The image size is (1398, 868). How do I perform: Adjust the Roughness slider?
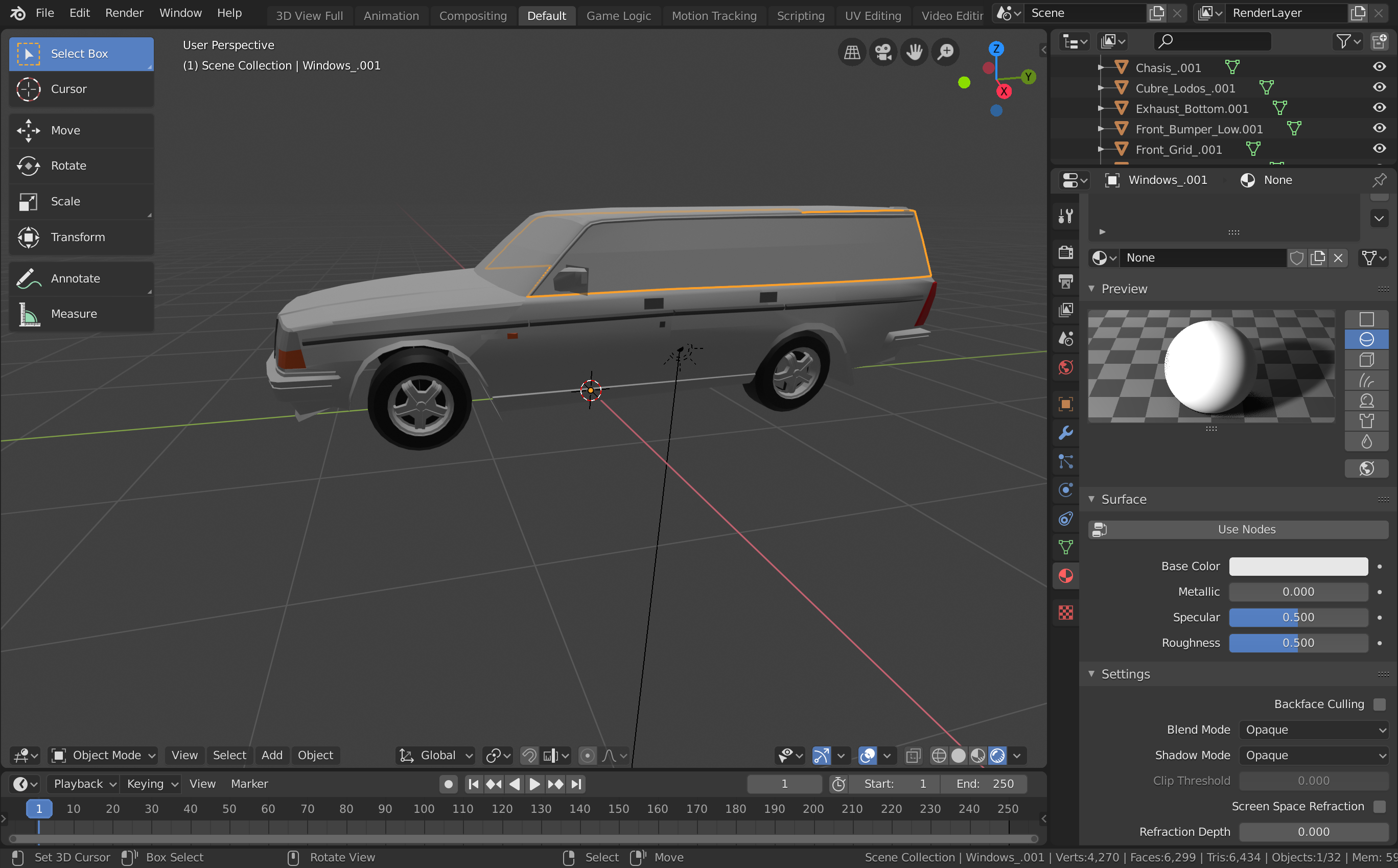1297,643
